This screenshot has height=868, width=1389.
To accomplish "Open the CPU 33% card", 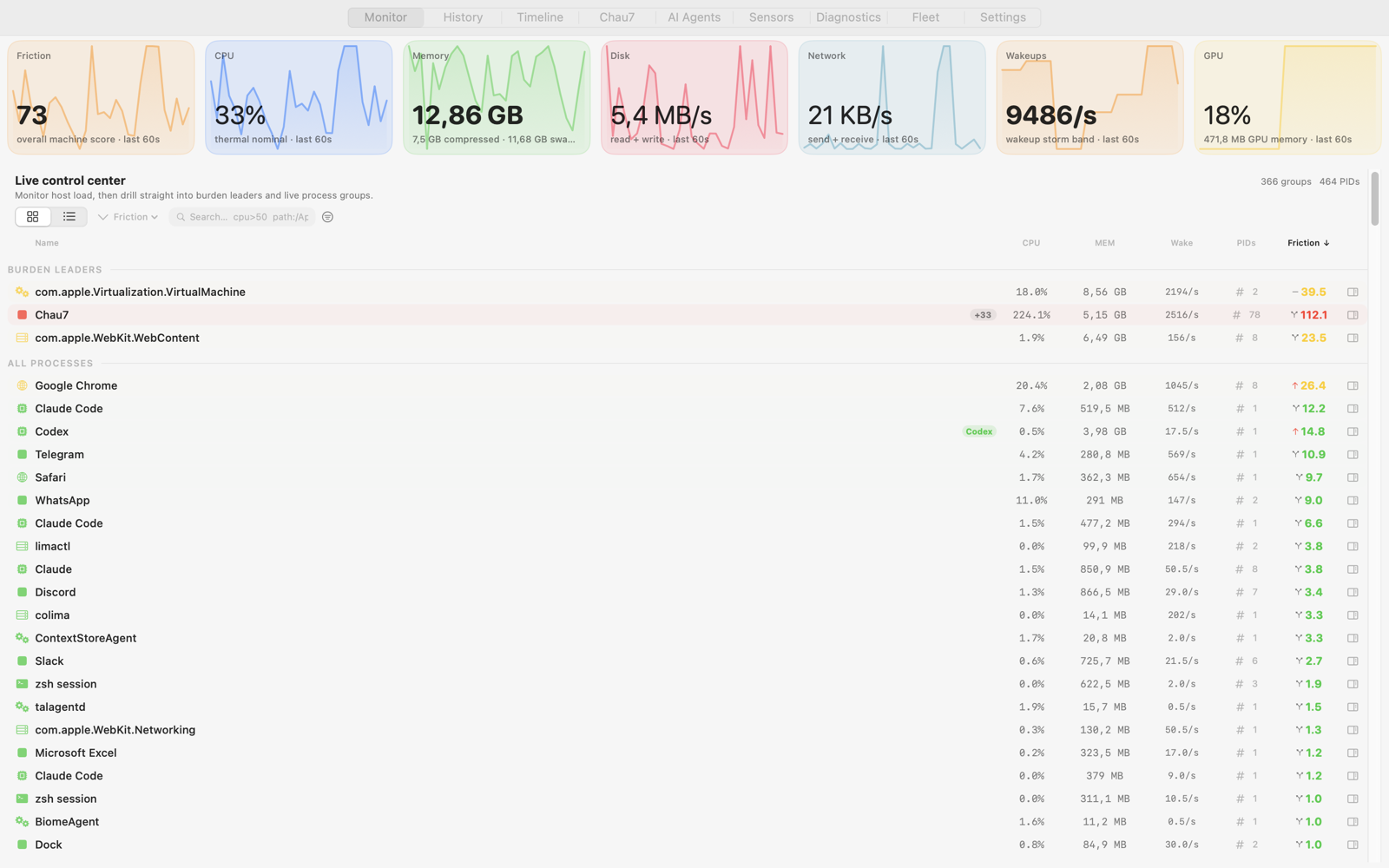I will tap(299, 97).
